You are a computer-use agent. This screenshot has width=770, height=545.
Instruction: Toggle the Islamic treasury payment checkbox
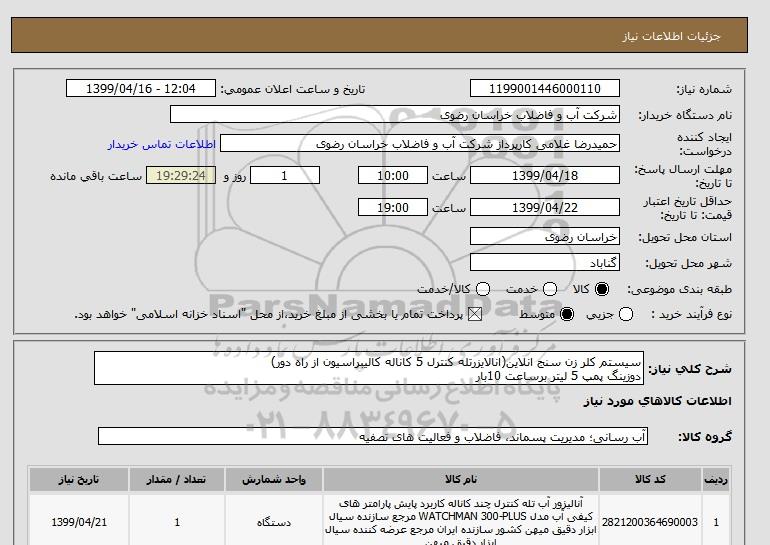tap(475, 314)
